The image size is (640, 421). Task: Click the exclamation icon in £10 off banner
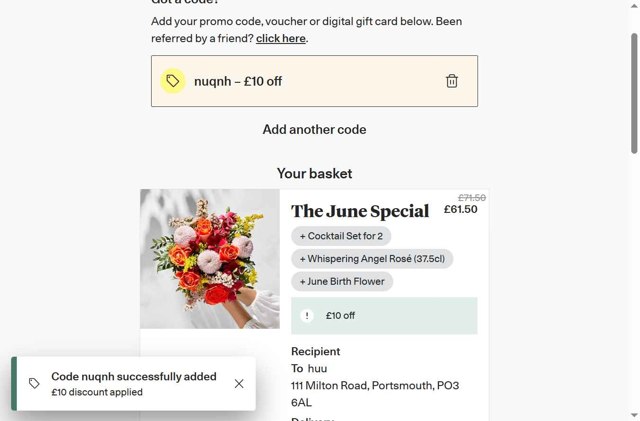tap(308, 316)
